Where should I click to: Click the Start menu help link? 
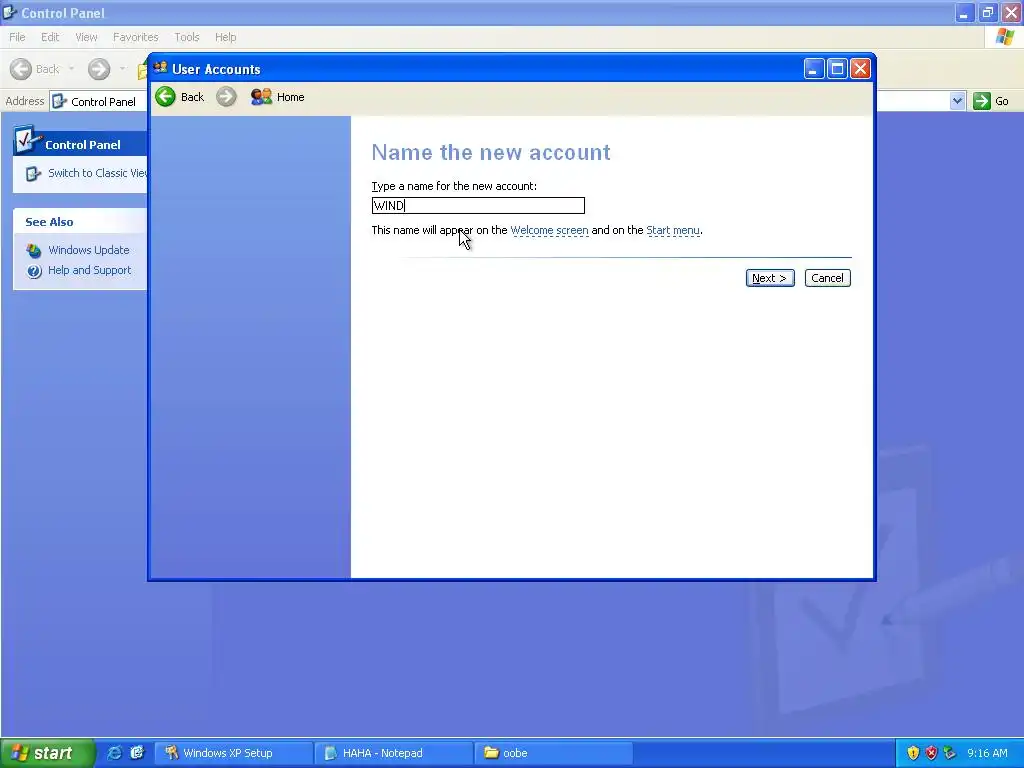[x=673, y=231]
